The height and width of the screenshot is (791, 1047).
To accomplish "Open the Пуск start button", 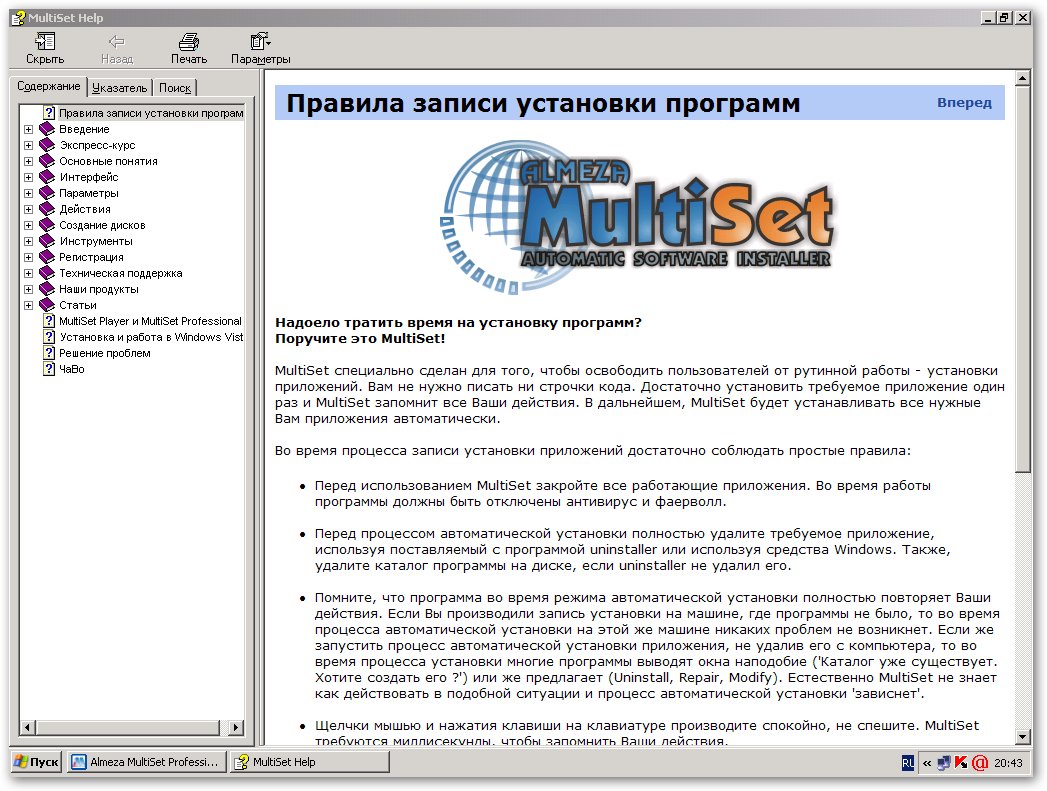I will click(37, 762).
